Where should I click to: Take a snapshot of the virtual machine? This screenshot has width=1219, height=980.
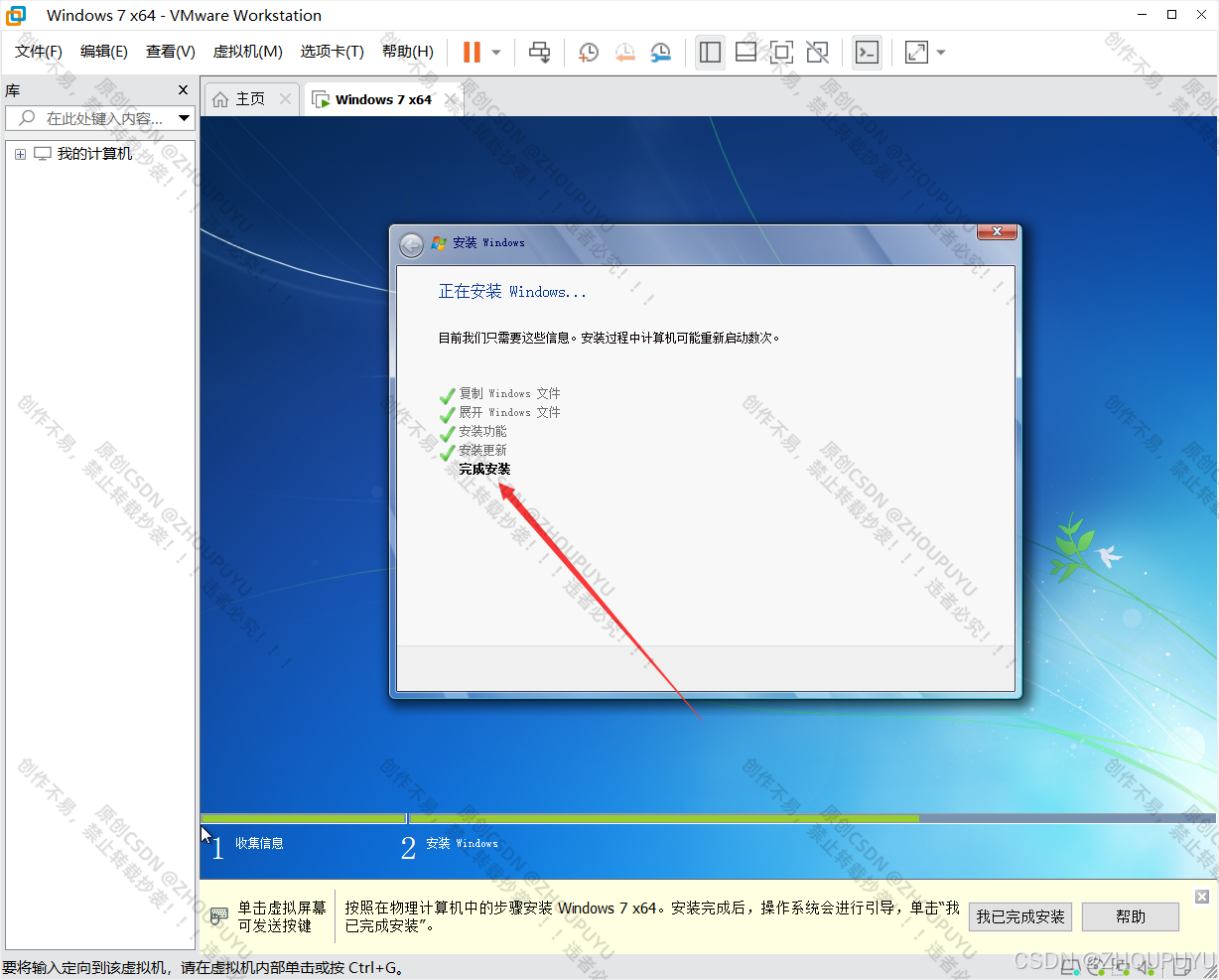[589, 52]
